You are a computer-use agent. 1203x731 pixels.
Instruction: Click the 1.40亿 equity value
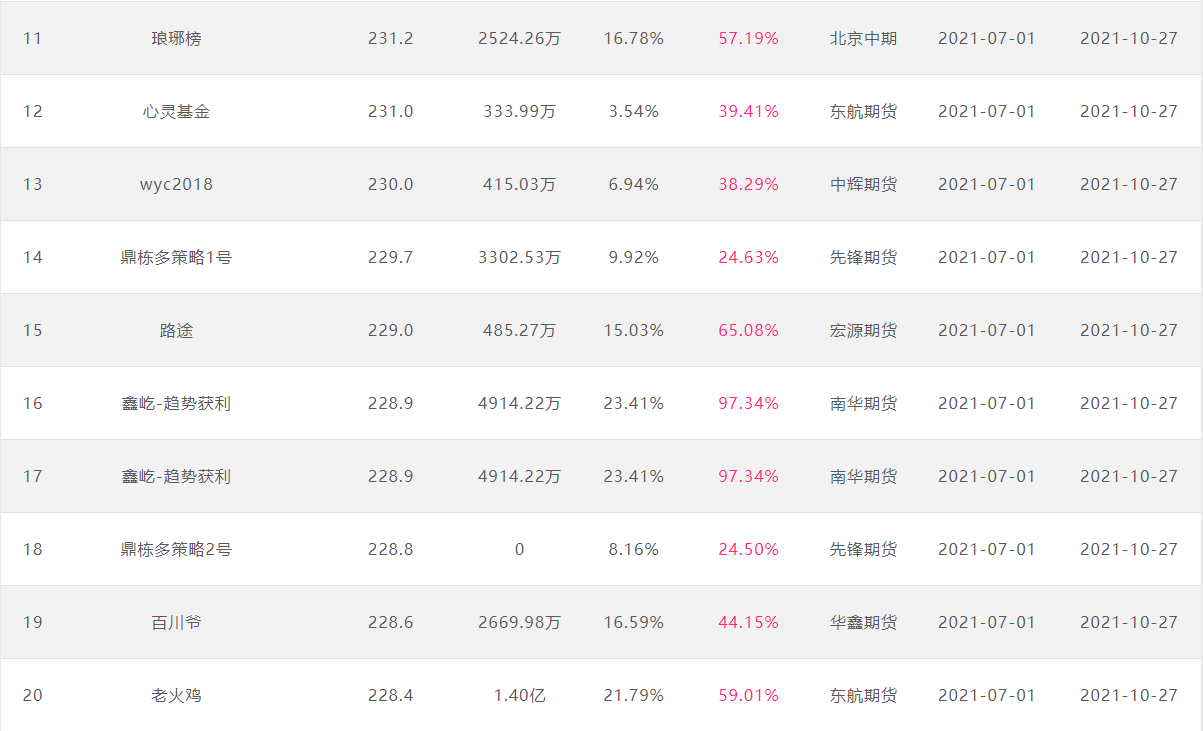point(519,695)
